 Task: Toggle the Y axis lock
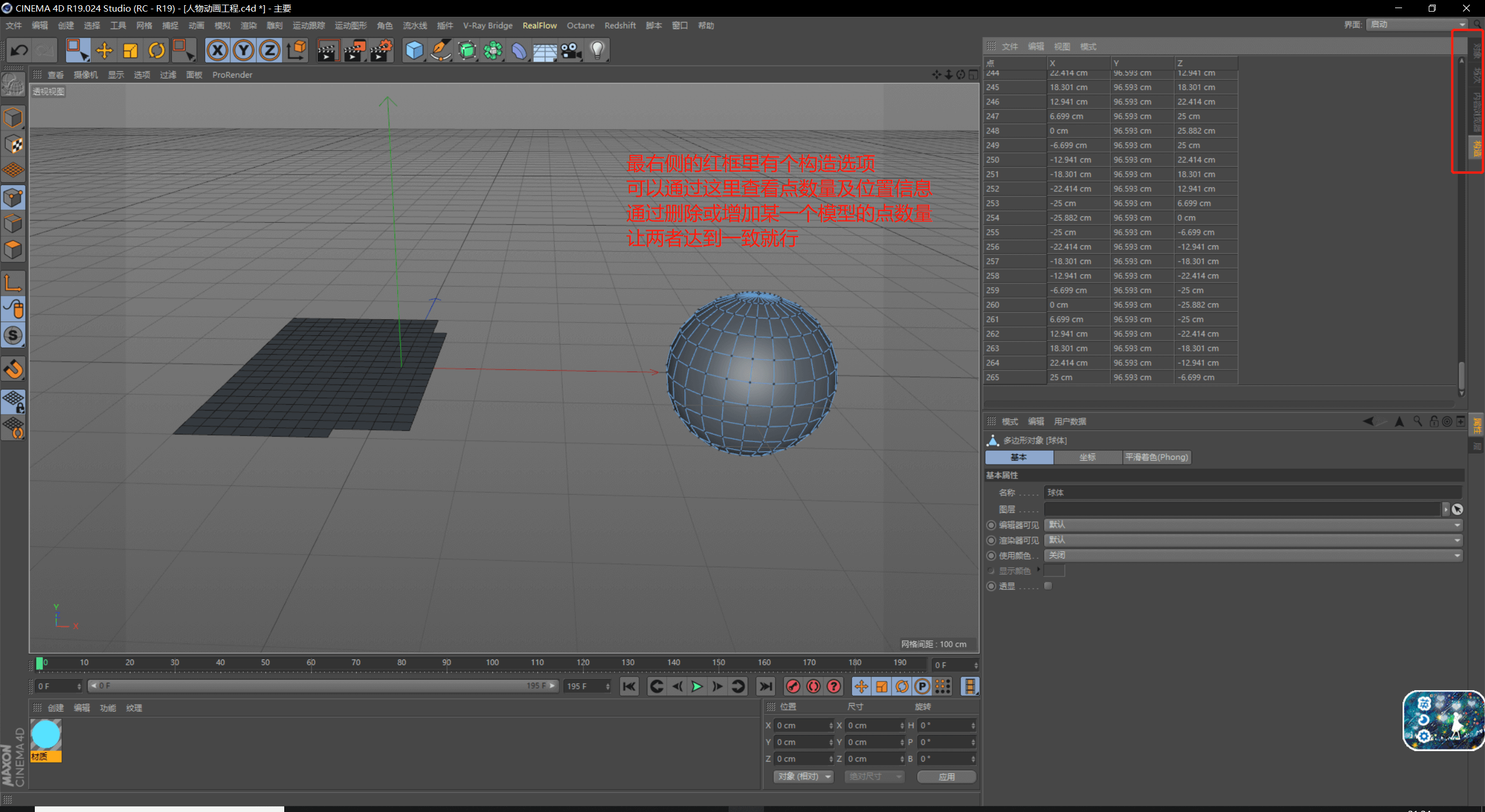tap(244, 50)
